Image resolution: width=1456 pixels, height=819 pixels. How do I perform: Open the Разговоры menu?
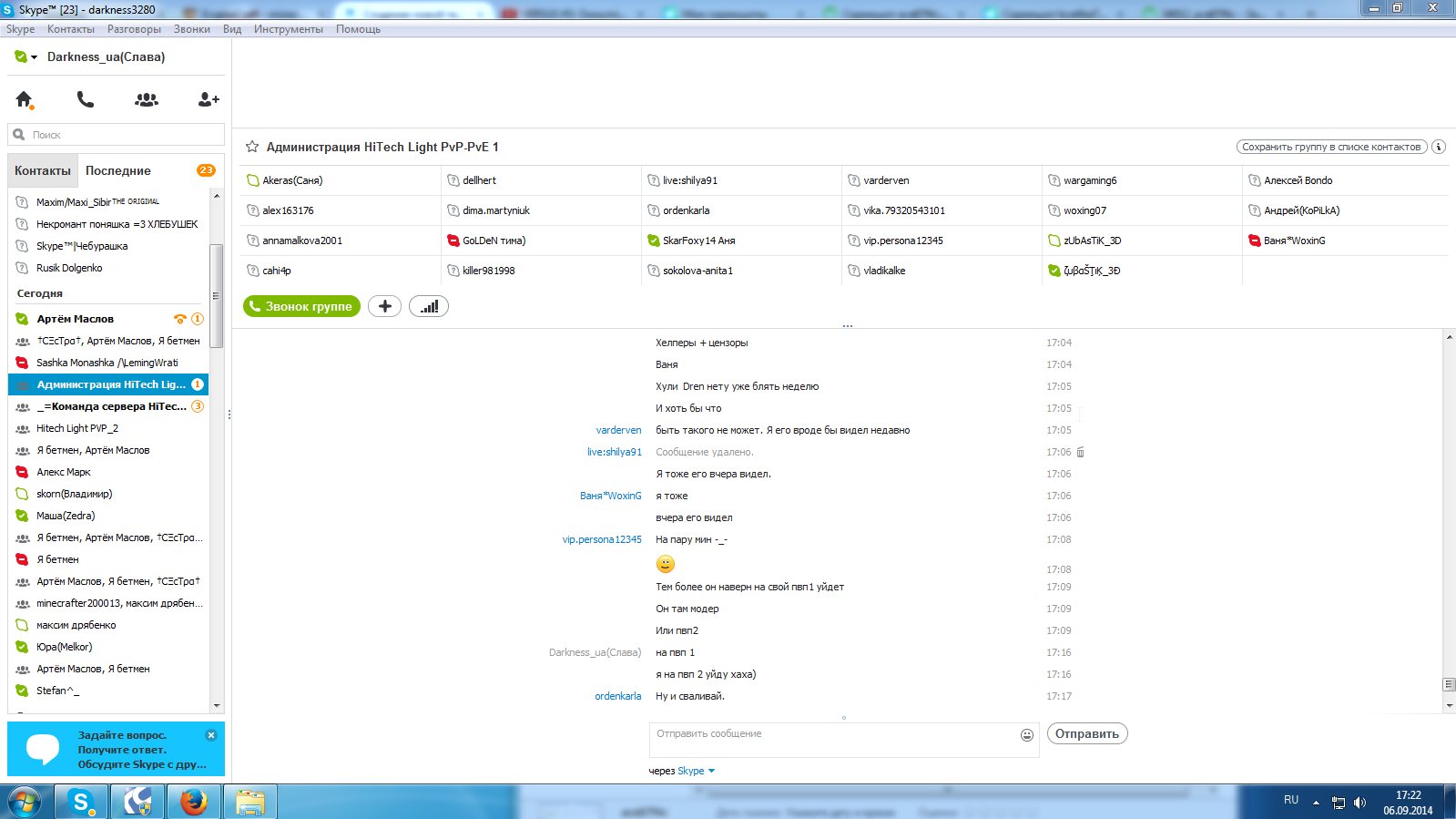tap(134, 29)
